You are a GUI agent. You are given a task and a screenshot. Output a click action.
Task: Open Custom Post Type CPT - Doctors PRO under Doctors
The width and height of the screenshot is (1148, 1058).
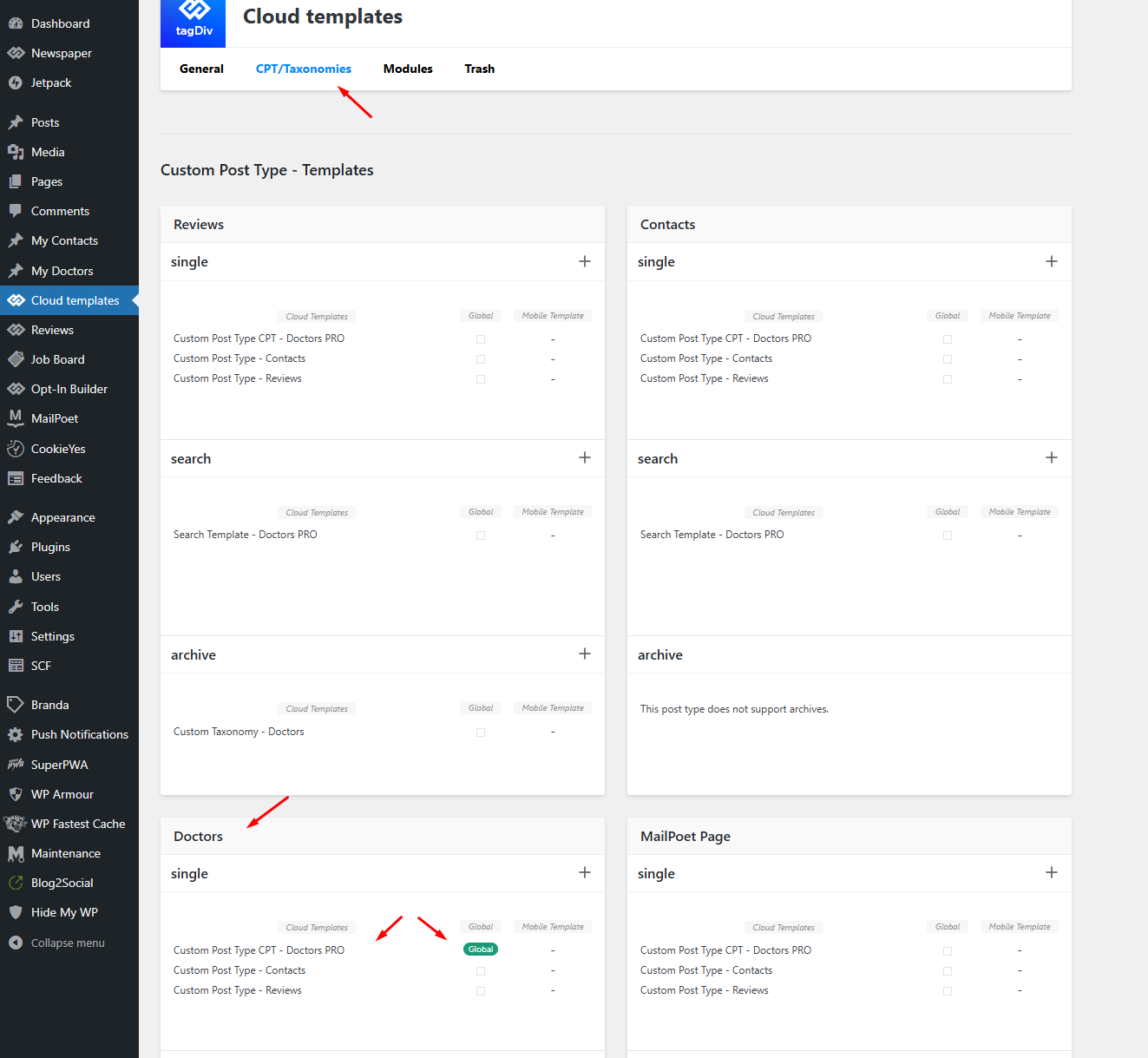[259, 950]
